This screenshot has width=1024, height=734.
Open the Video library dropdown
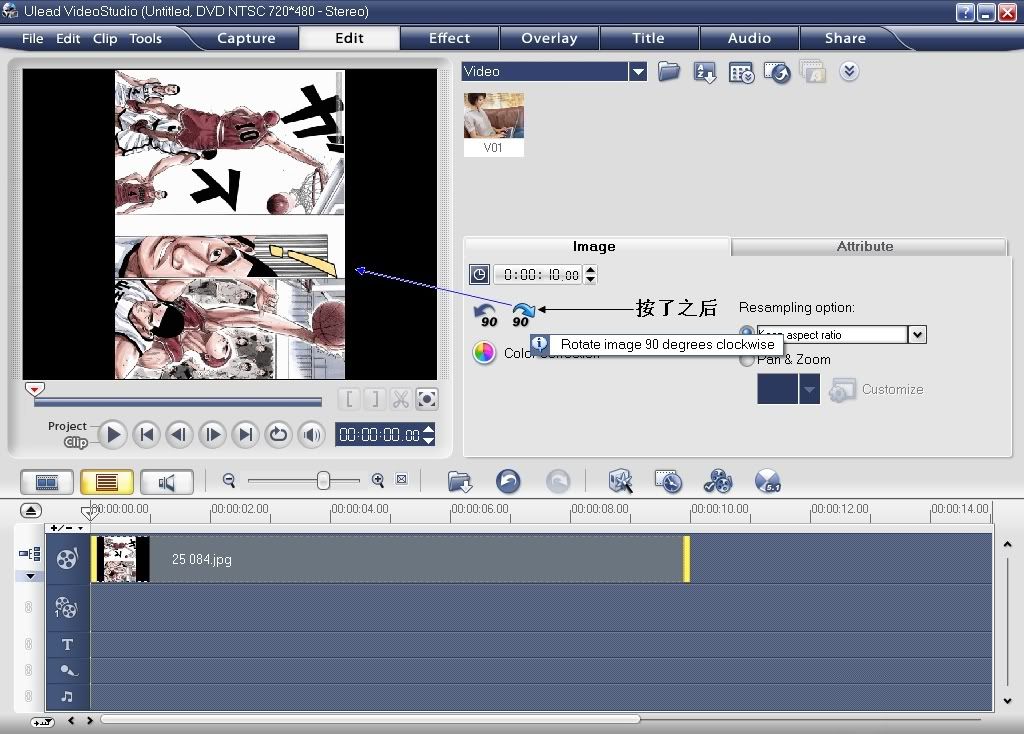638,72
